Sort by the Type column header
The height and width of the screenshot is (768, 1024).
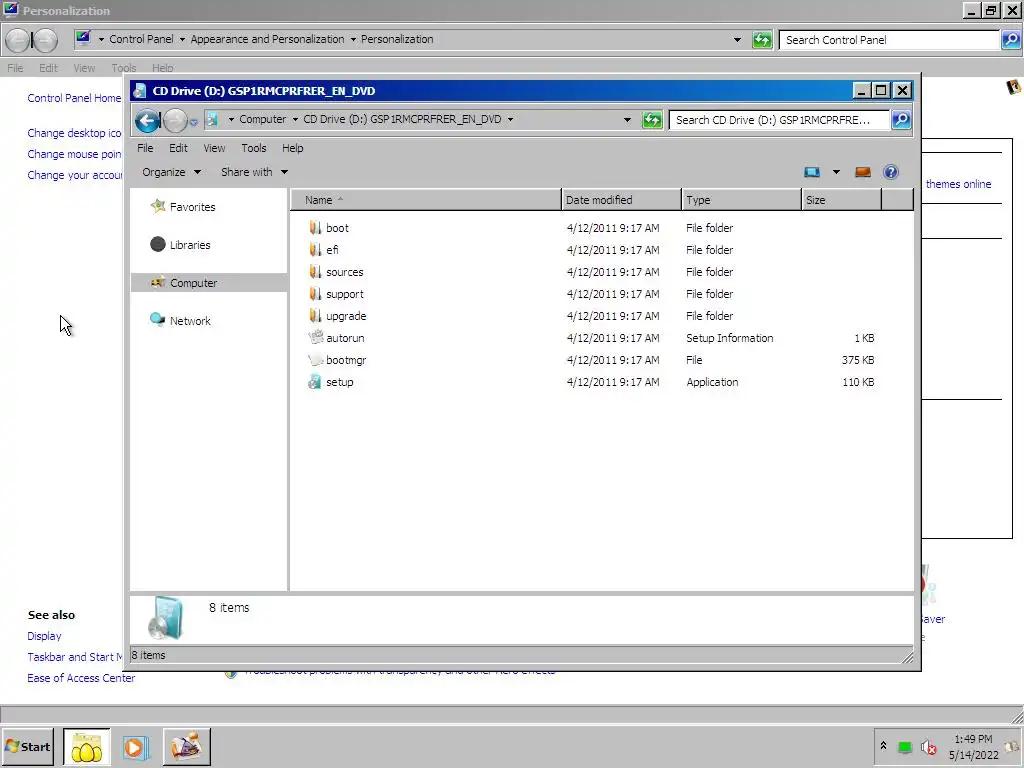pos(741,200)
